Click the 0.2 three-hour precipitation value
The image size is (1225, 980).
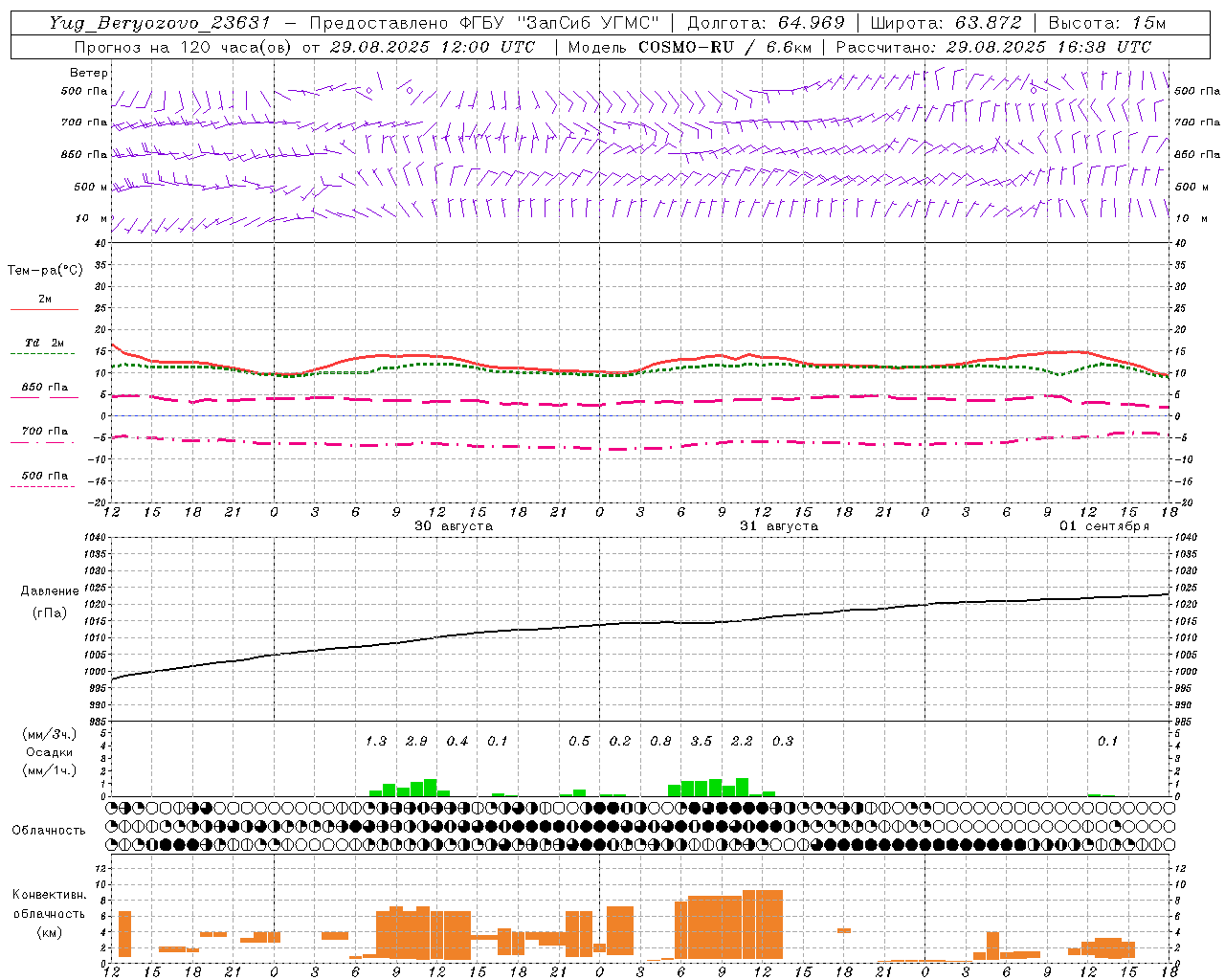point(620,742)
